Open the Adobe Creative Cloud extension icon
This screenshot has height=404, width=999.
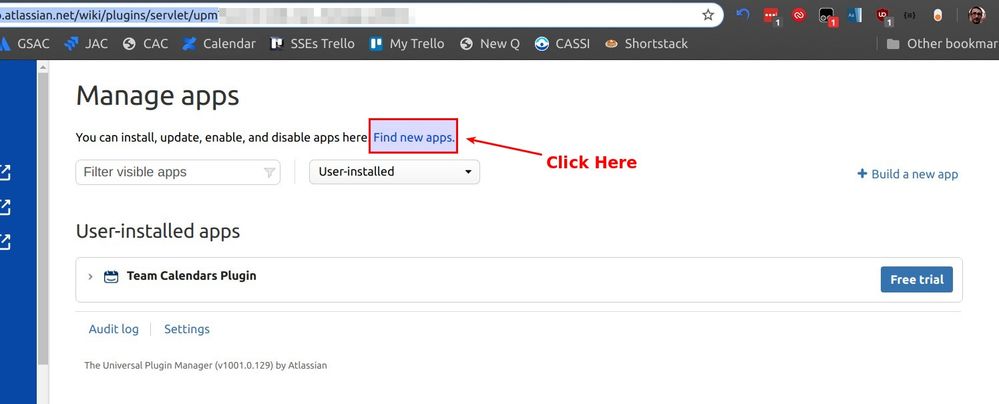pos(799,15)
